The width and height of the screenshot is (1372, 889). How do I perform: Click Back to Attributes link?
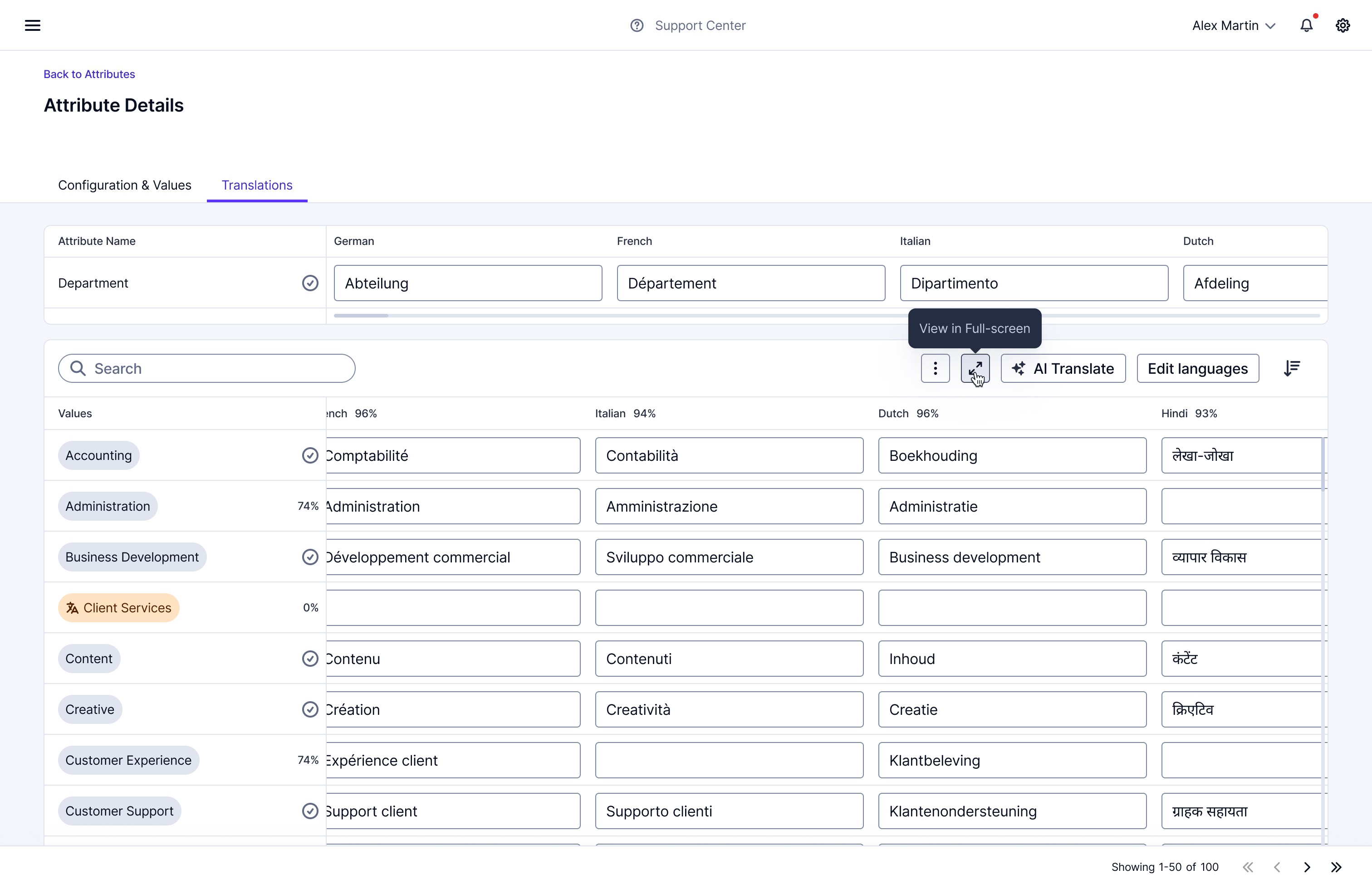[x=89, y=74]
